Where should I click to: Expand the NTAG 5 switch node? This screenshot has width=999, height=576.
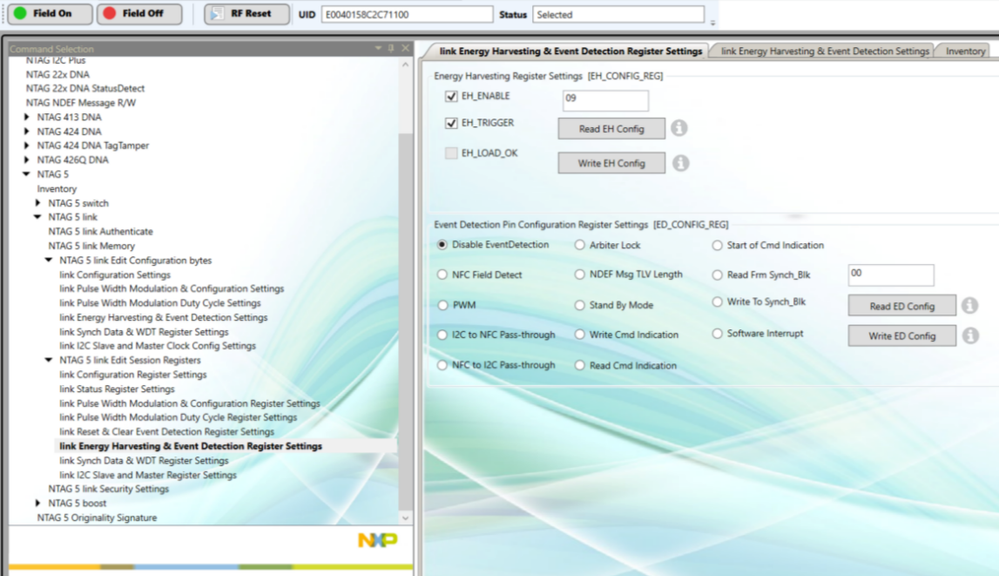pos(38,203)
